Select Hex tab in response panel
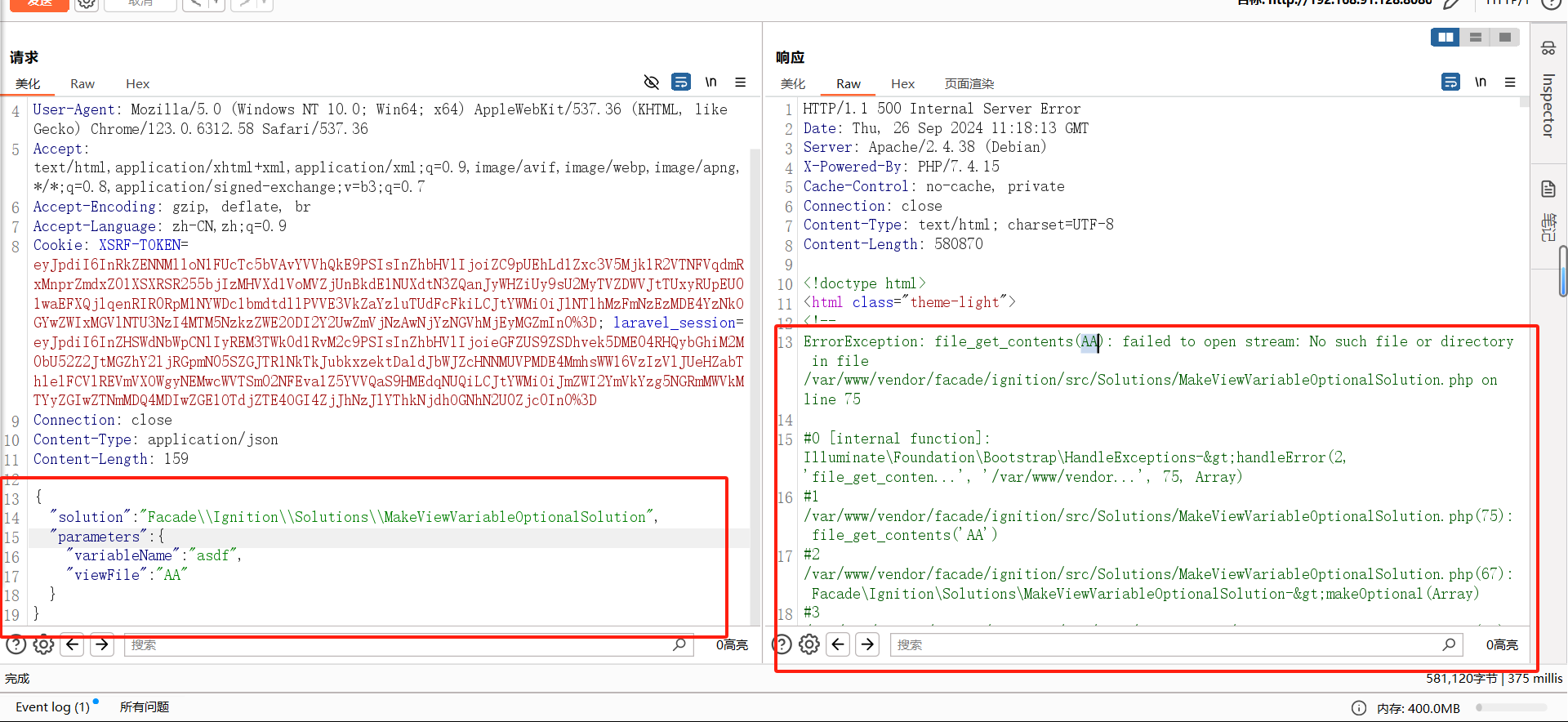This screenshot has width=1568, height=722. (902, 83)
